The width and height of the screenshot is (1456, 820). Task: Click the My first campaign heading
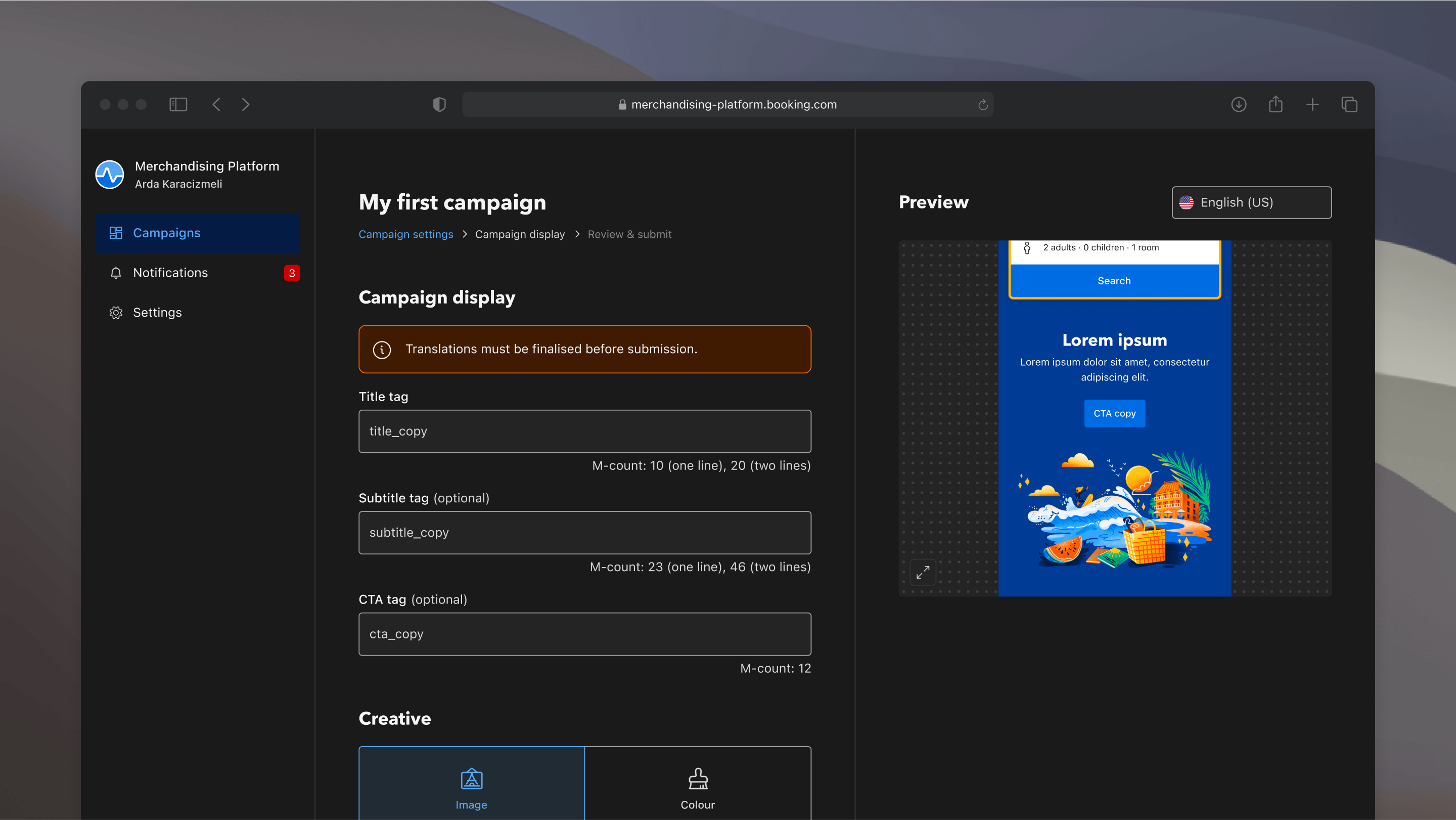click(x=452, y=202)
